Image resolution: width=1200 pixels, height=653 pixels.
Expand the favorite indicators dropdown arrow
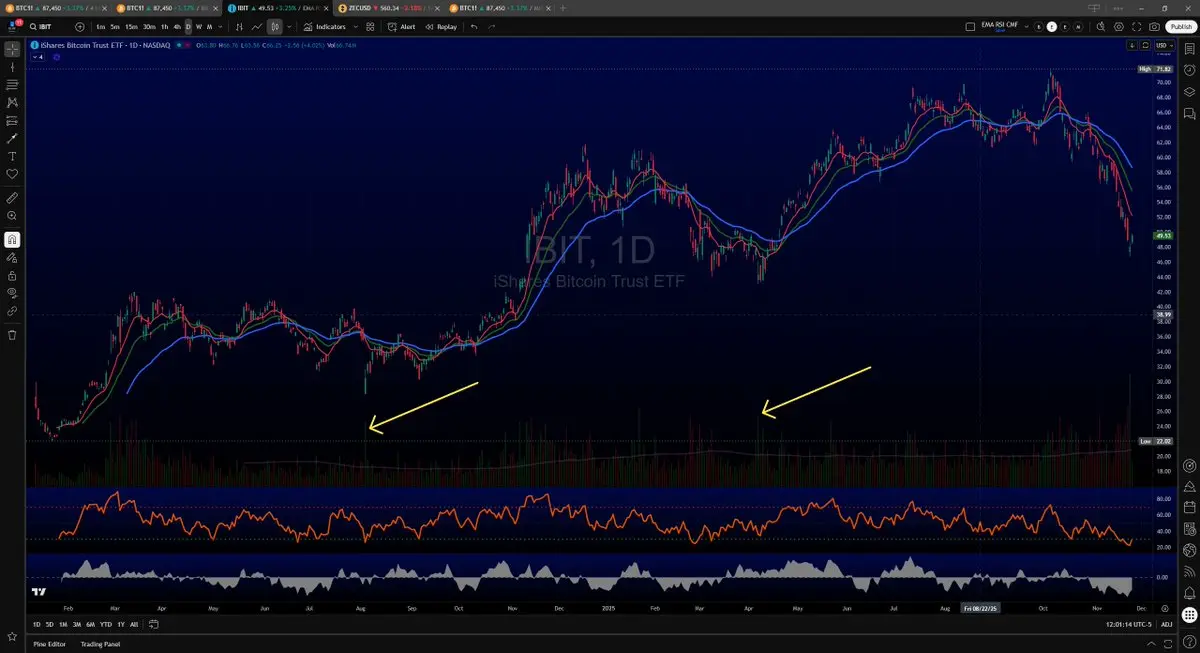point(357,27)
